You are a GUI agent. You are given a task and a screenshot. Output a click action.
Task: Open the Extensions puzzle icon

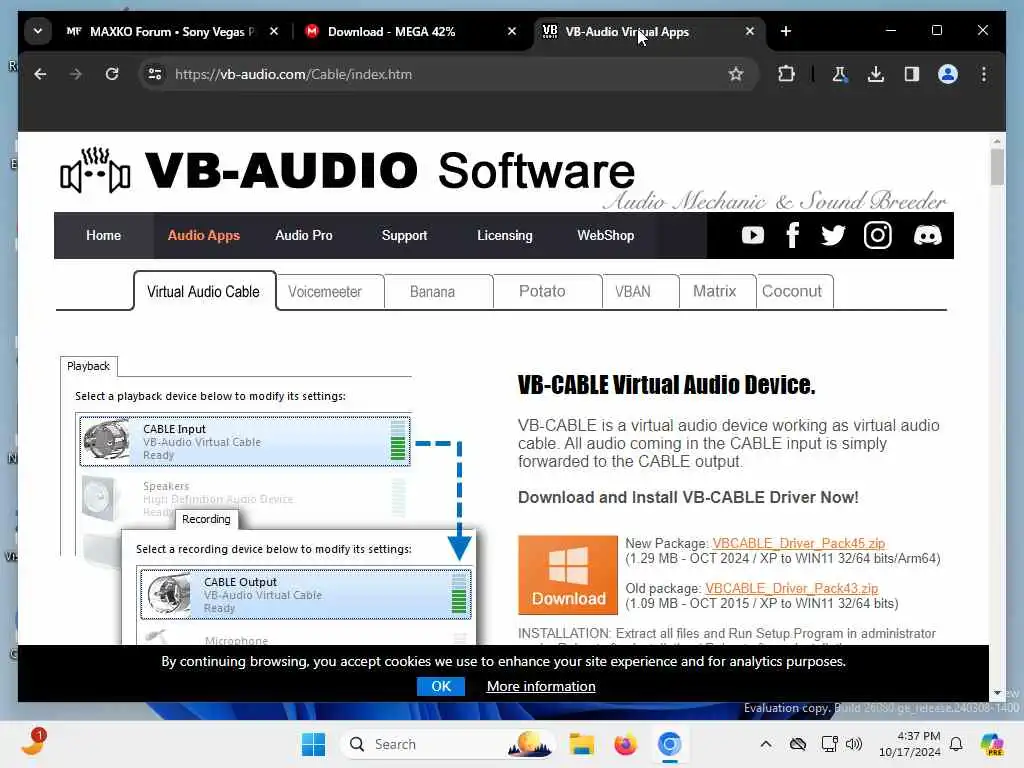pos(786,74)
